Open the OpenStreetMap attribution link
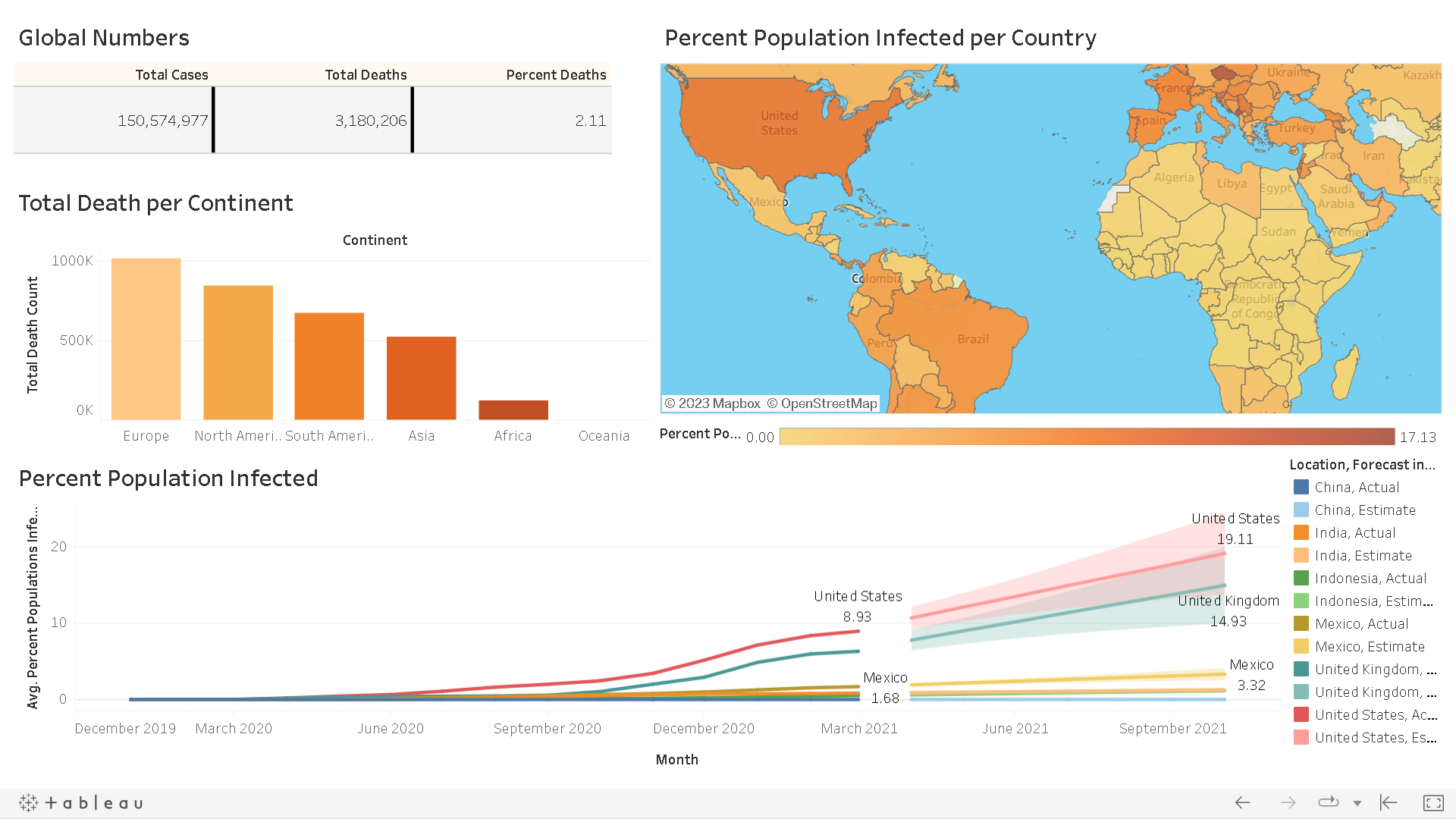 coord(828,403)
